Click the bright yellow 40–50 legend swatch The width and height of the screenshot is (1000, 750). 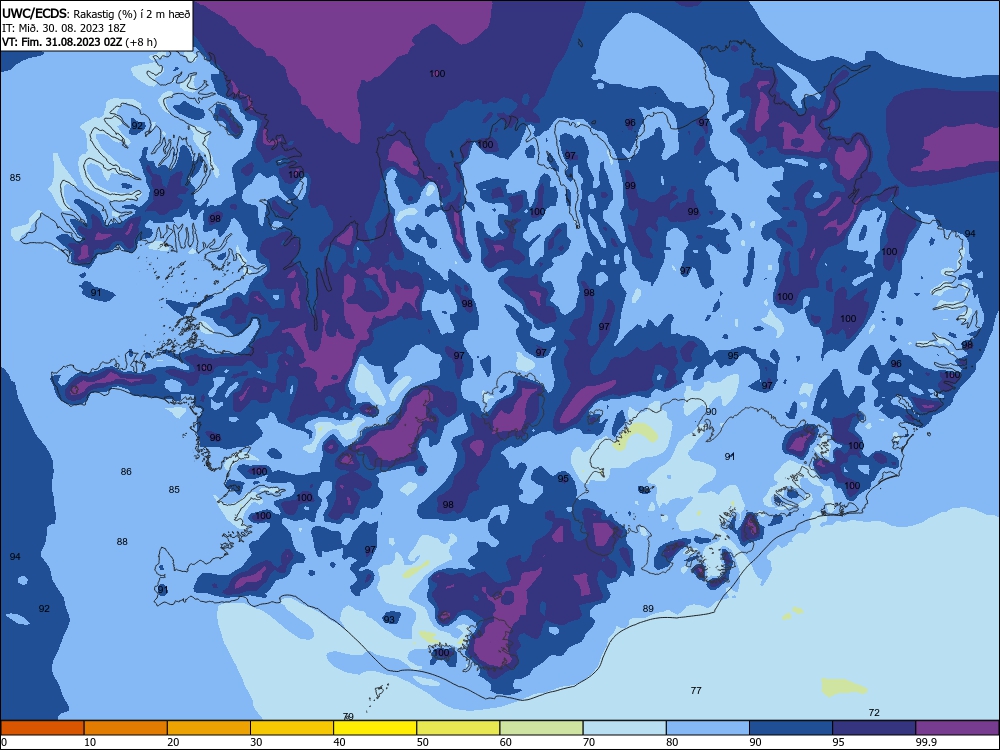point(375,728)
